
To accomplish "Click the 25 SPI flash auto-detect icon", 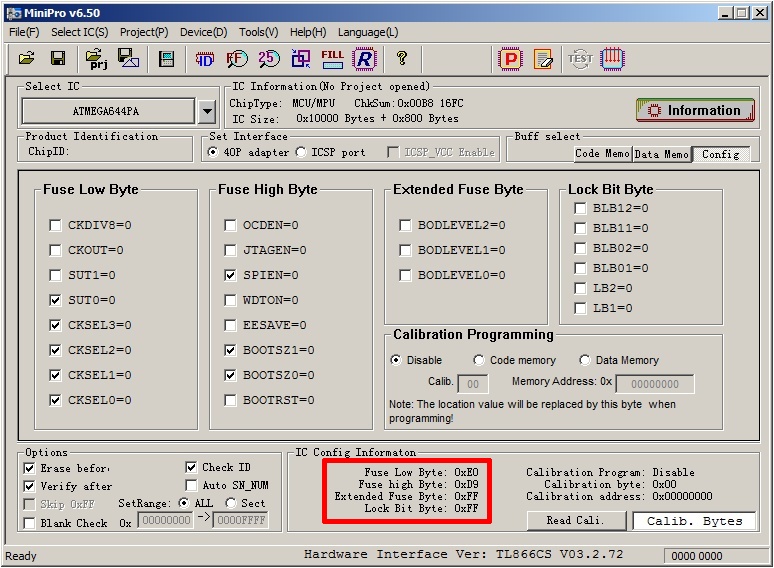I will tap(269, 59).
